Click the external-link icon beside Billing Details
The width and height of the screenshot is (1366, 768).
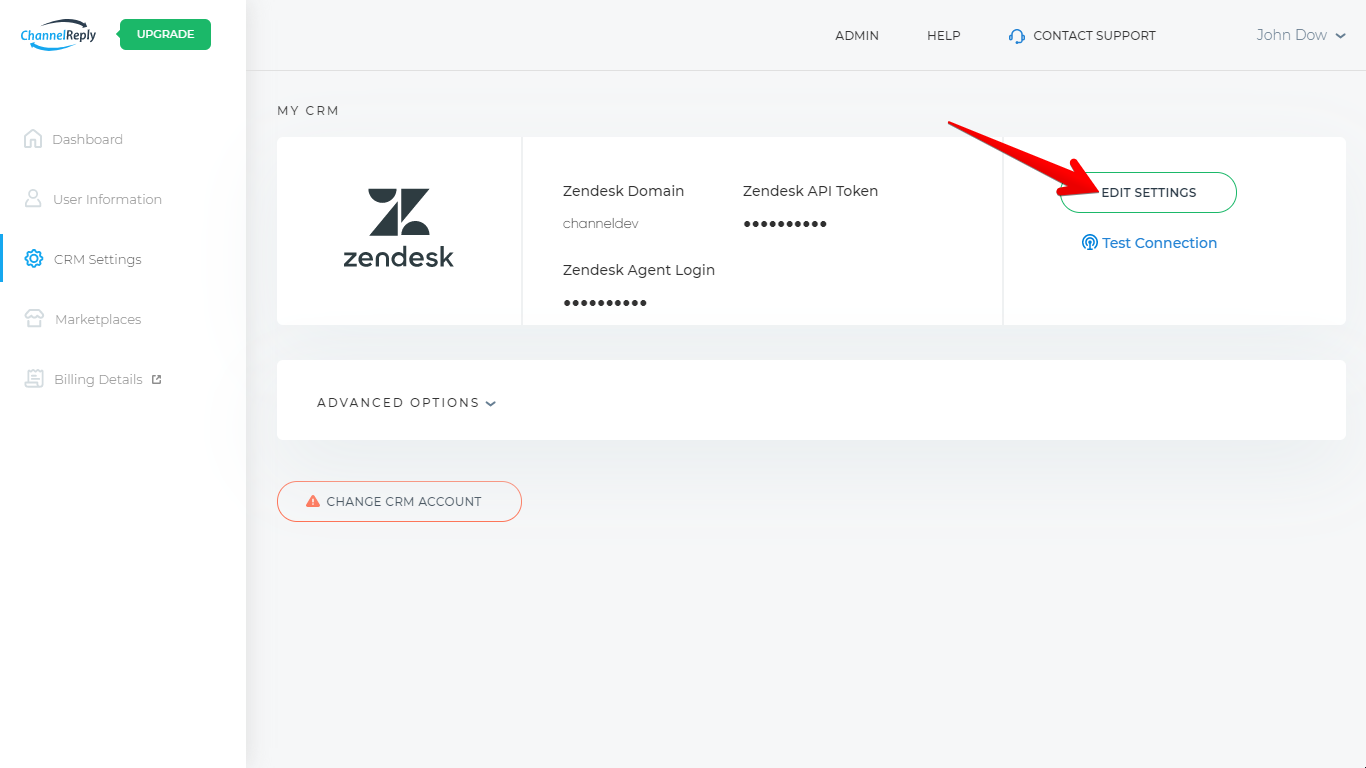(156, 379)
